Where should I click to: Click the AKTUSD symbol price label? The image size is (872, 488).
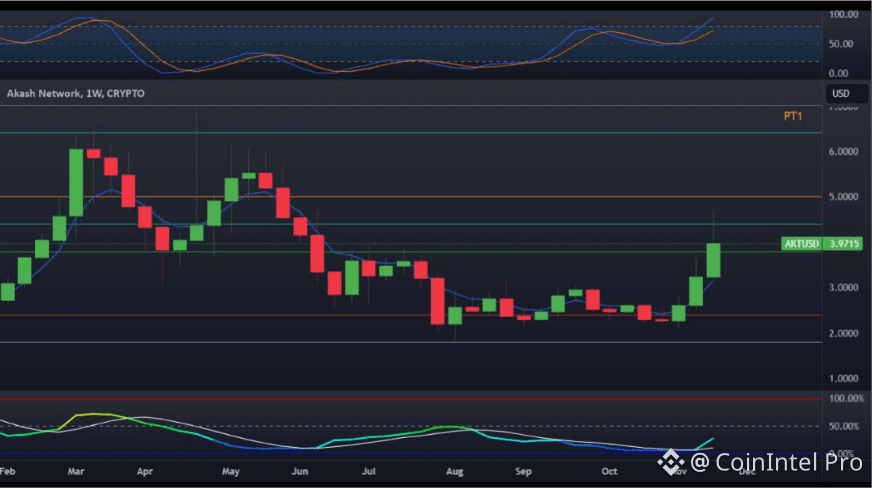(801, 243)
